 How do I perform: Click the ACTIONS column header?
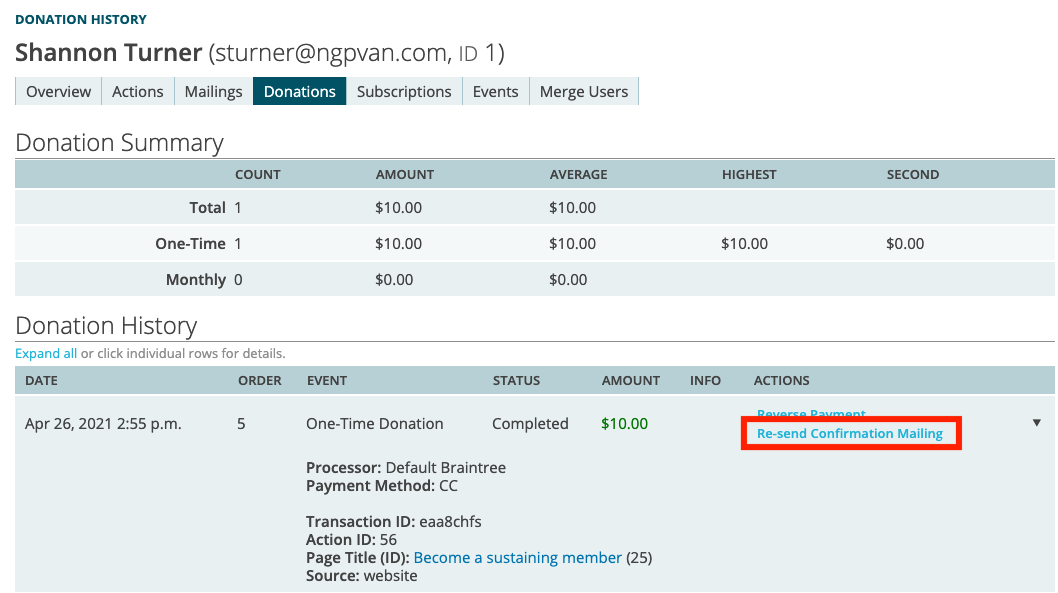(x=781, y=380)
